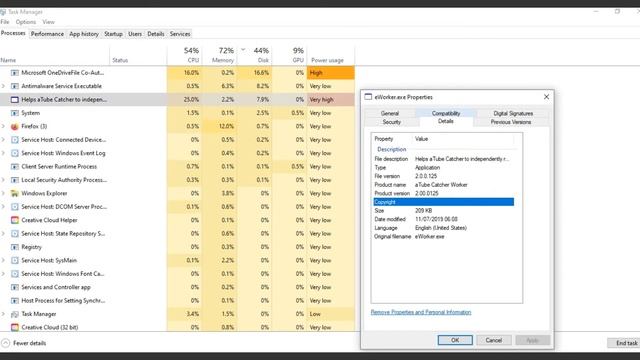Viewport: 640px width, 360px height.
Task: Sort processes by GPU column
Action: 290,55
